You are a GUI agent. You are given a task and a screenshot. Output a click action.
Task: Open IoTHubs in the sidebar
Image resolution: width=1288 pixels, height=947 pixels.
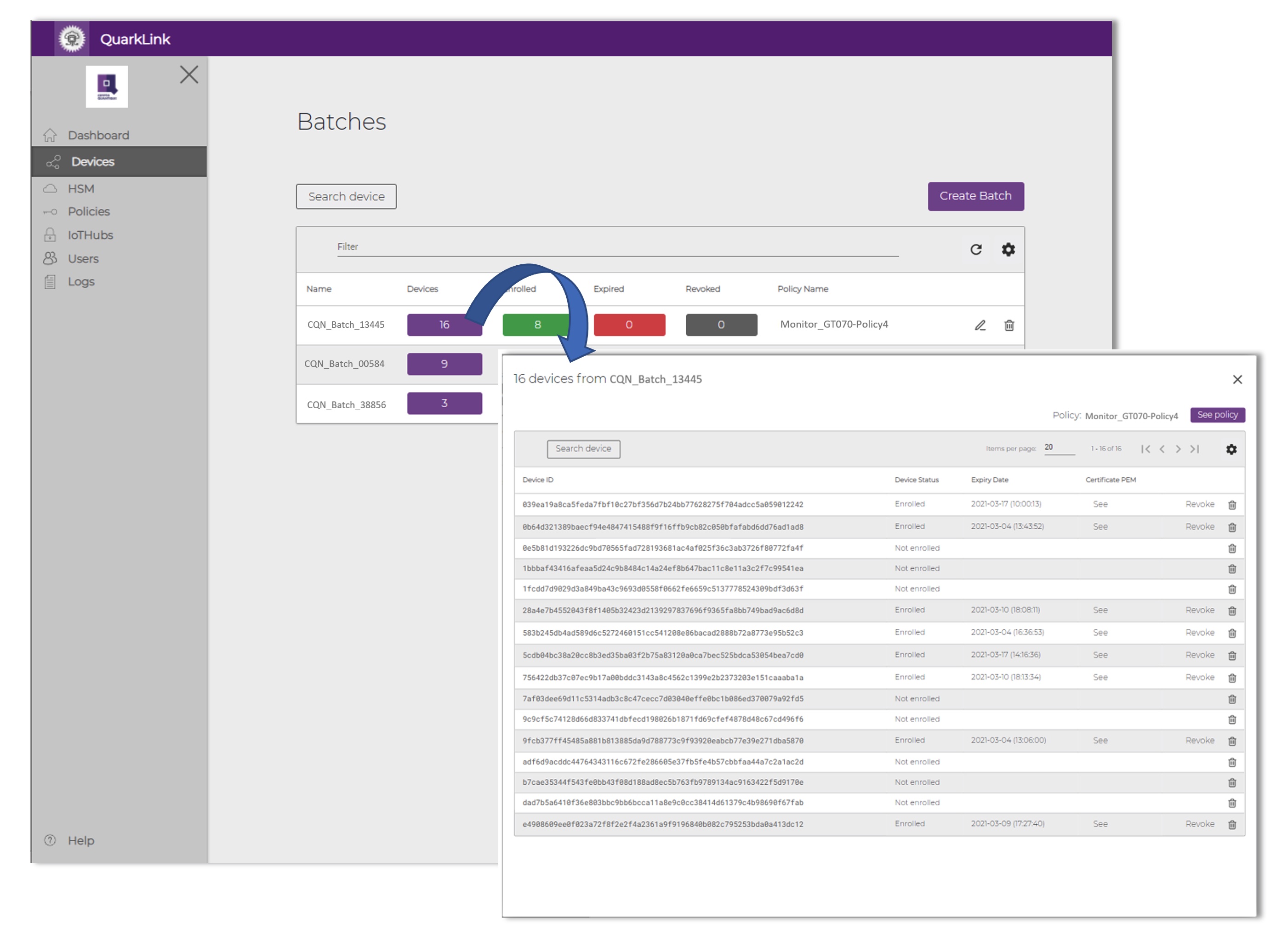(x=90, y=235)
